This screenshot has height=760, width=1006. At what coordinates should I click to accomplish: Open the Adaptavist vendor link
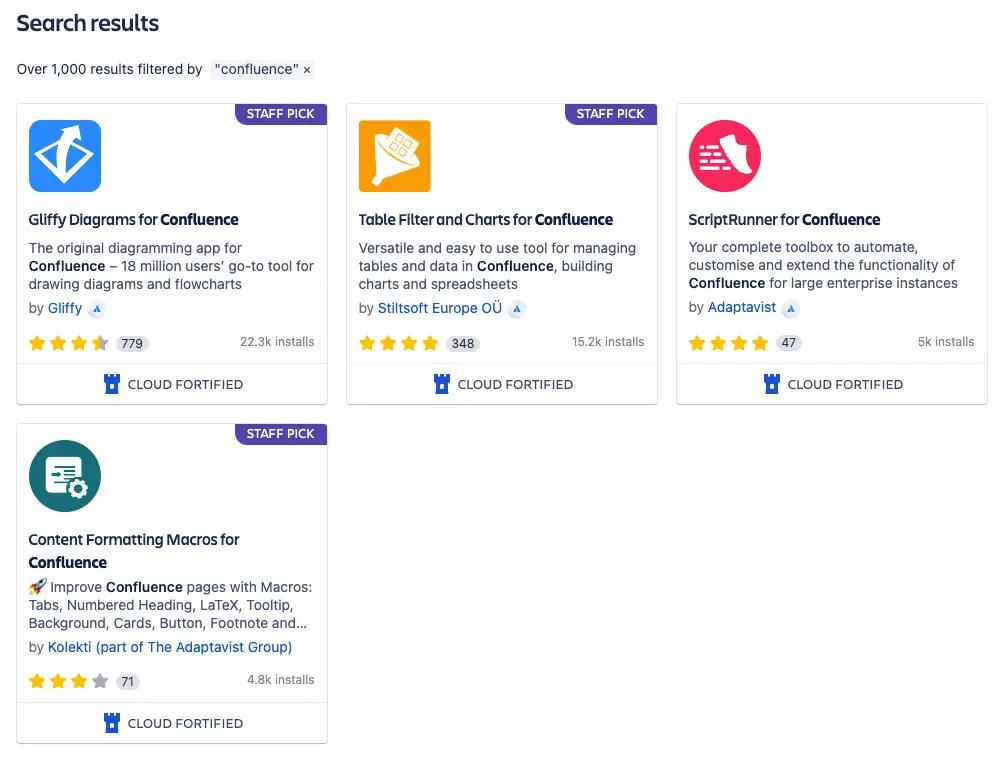[x=742, y=307]
